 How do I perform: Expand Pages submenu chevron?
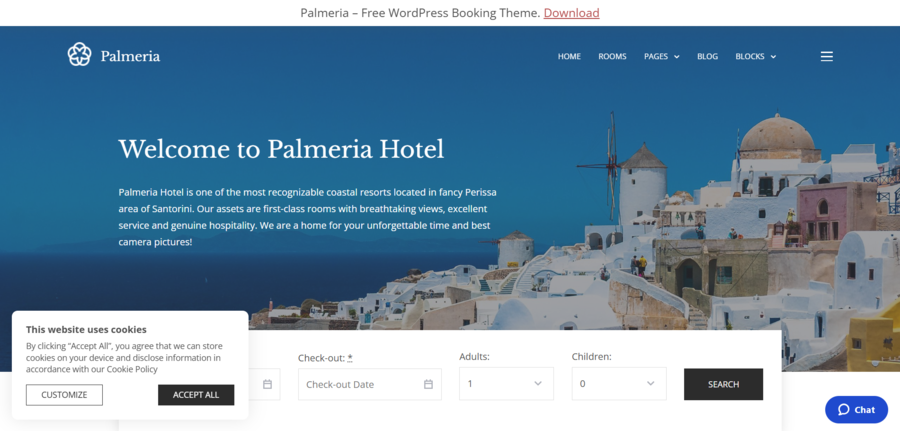point(677,57)
